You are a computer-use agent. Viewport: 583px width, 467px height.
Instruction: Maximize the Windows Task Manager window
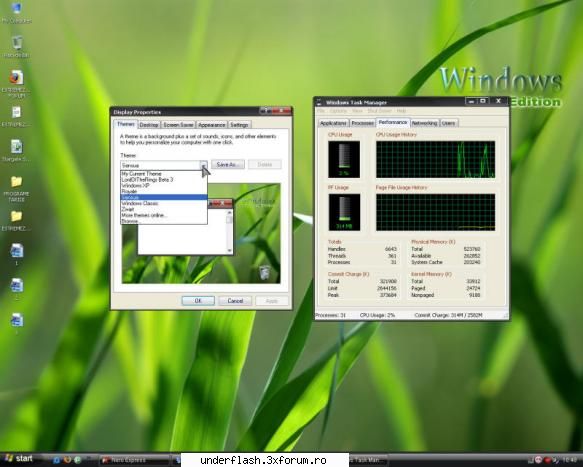point(483,101)
